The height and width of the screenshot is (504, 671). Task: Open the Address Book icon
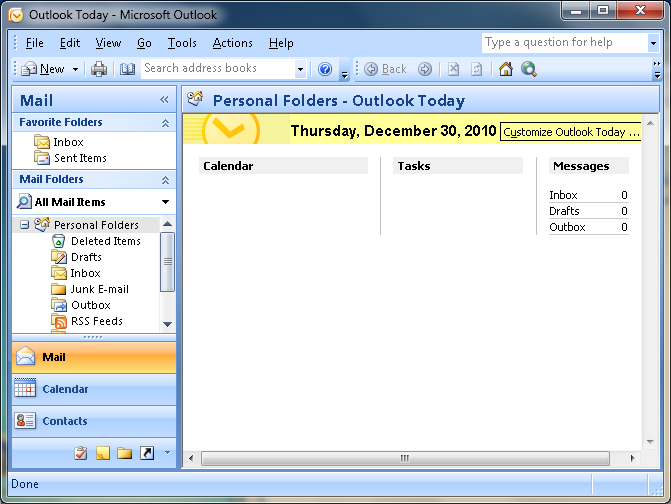tap(127, 69)
